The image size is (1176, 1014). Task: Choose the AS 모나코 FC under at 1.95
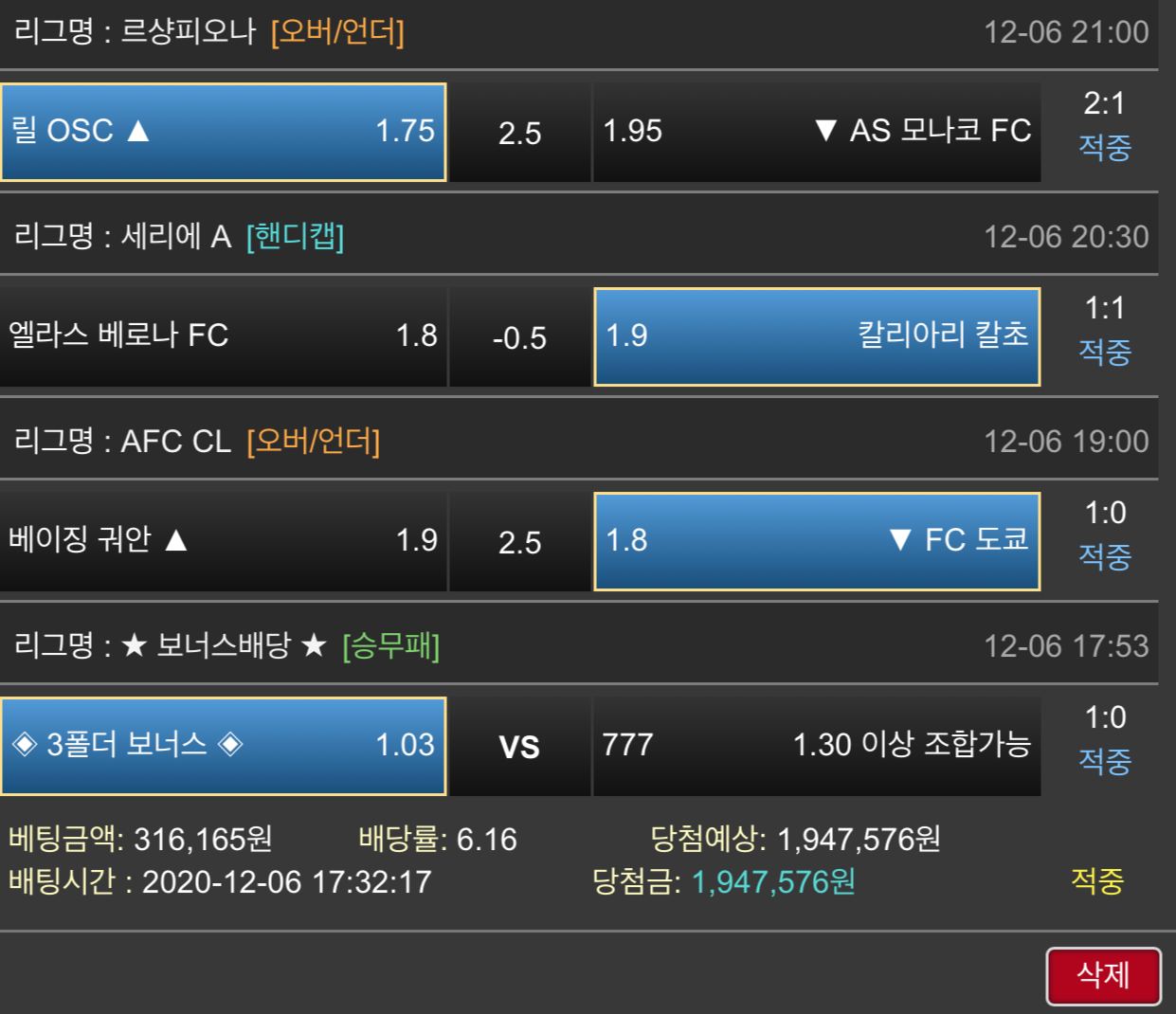[x=817, y=132]
